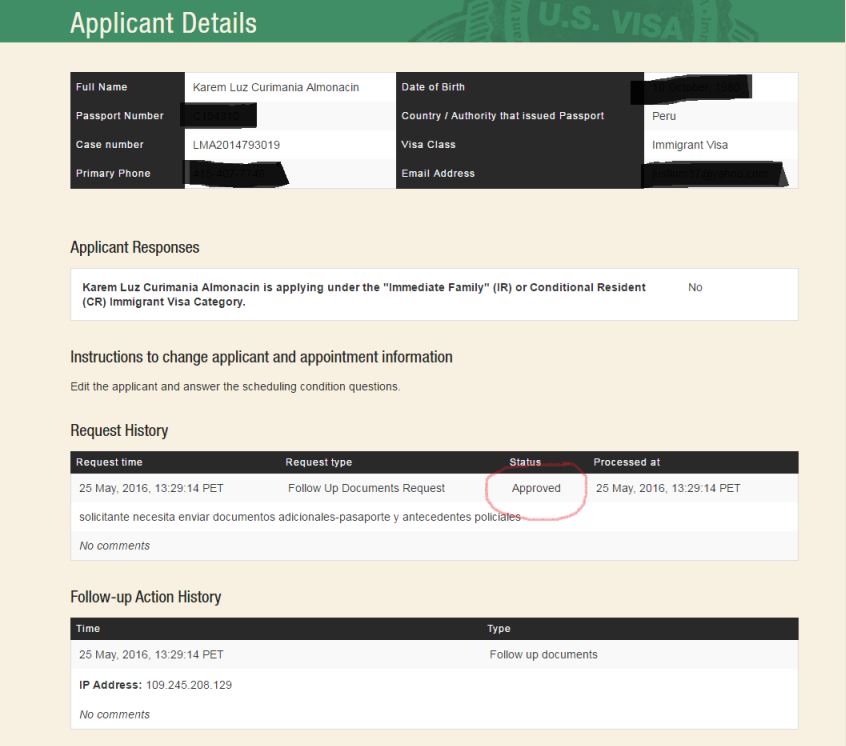Click the 'Follow up documents' type cell

click(543, 654)
